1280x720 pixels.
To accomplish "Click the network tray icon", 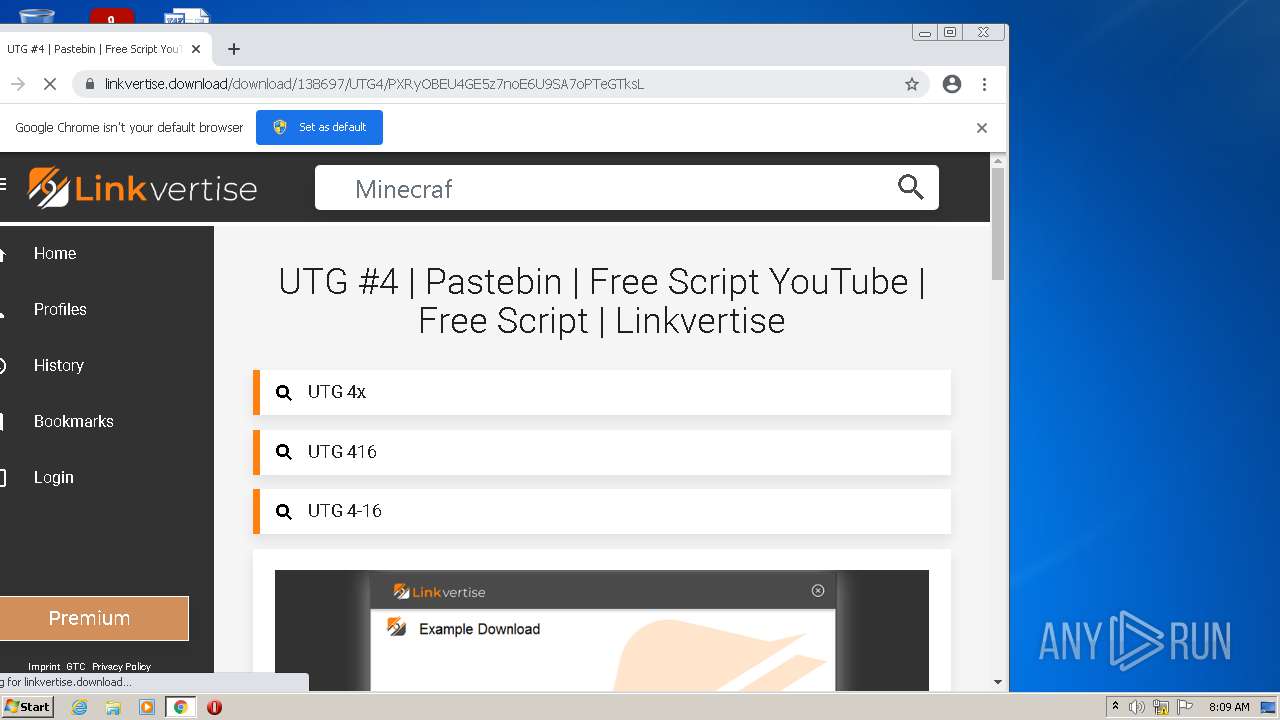I will (x=1161, y=707).
